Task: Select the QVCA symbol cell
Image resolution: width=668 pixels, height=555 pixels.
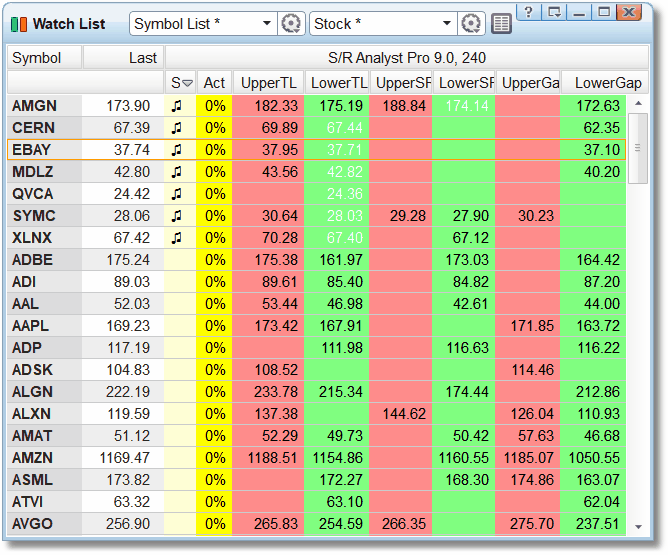Action: [x=44, y=194]
